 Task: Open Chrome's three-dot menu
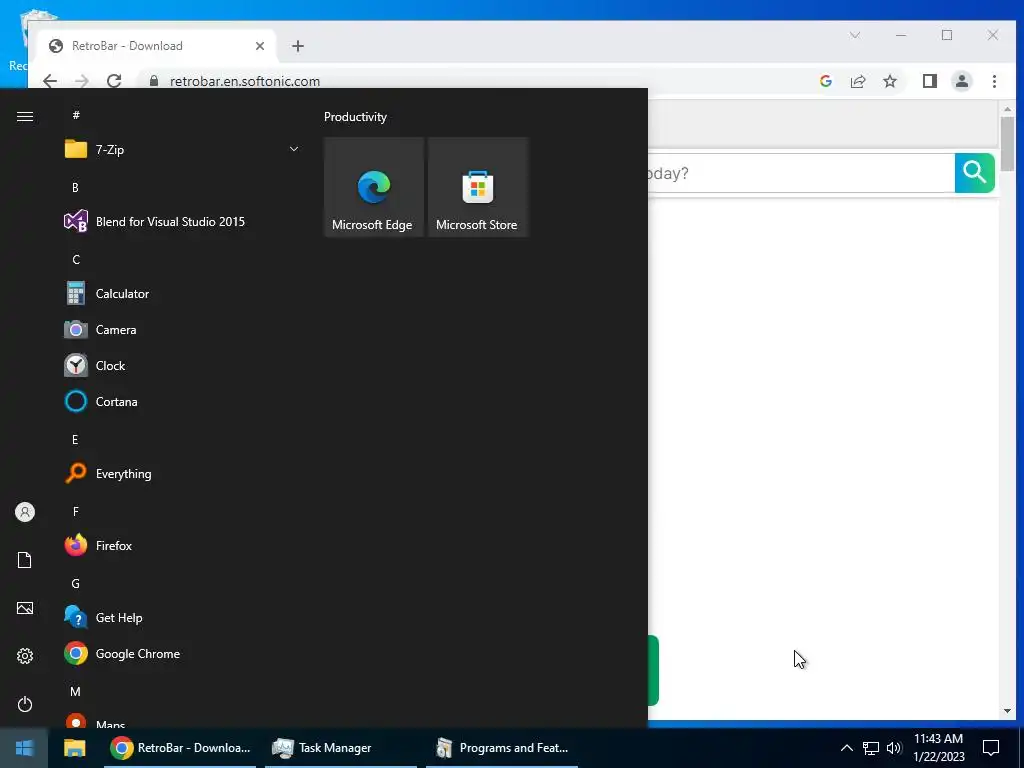pos(994,81)
